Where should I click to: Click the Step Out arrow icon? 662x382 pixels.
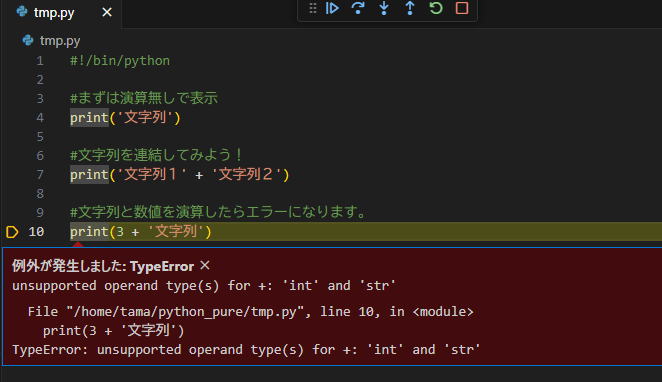pos(410,8)
